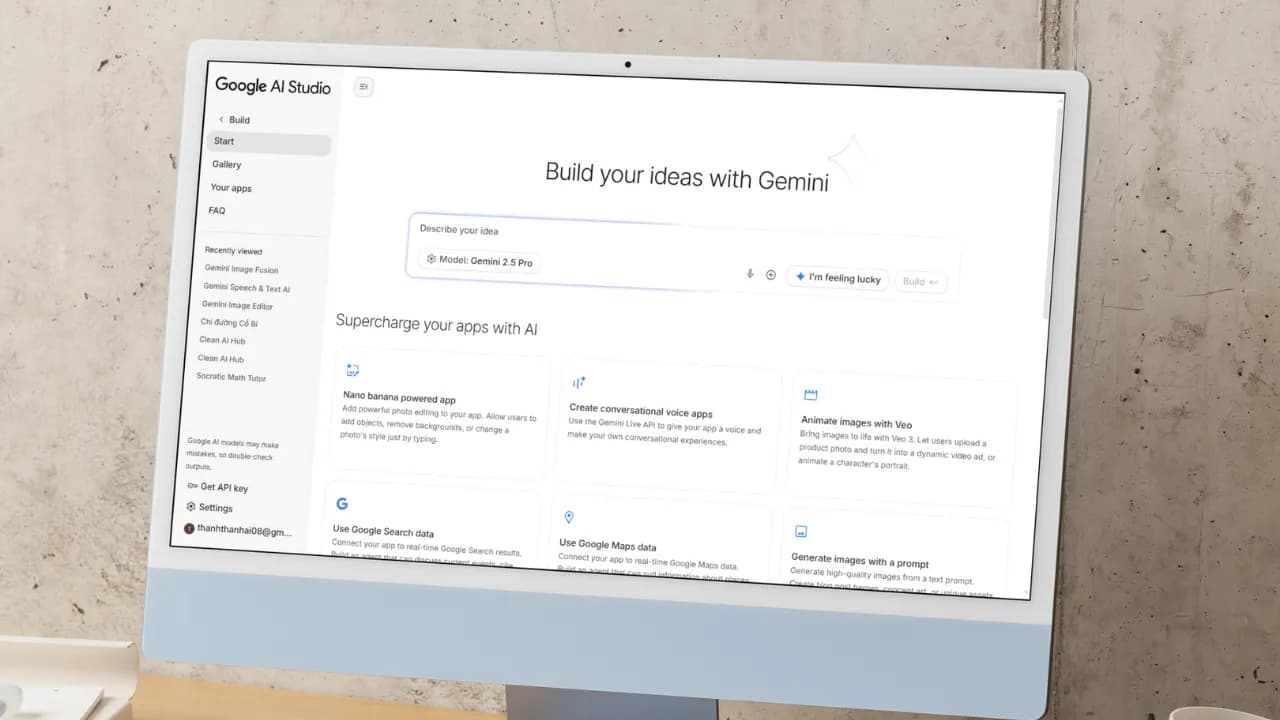Viewport: 1280px width, 720px height.
Task: Click the Animate images with Veo icon
Action: pos(808,395)
